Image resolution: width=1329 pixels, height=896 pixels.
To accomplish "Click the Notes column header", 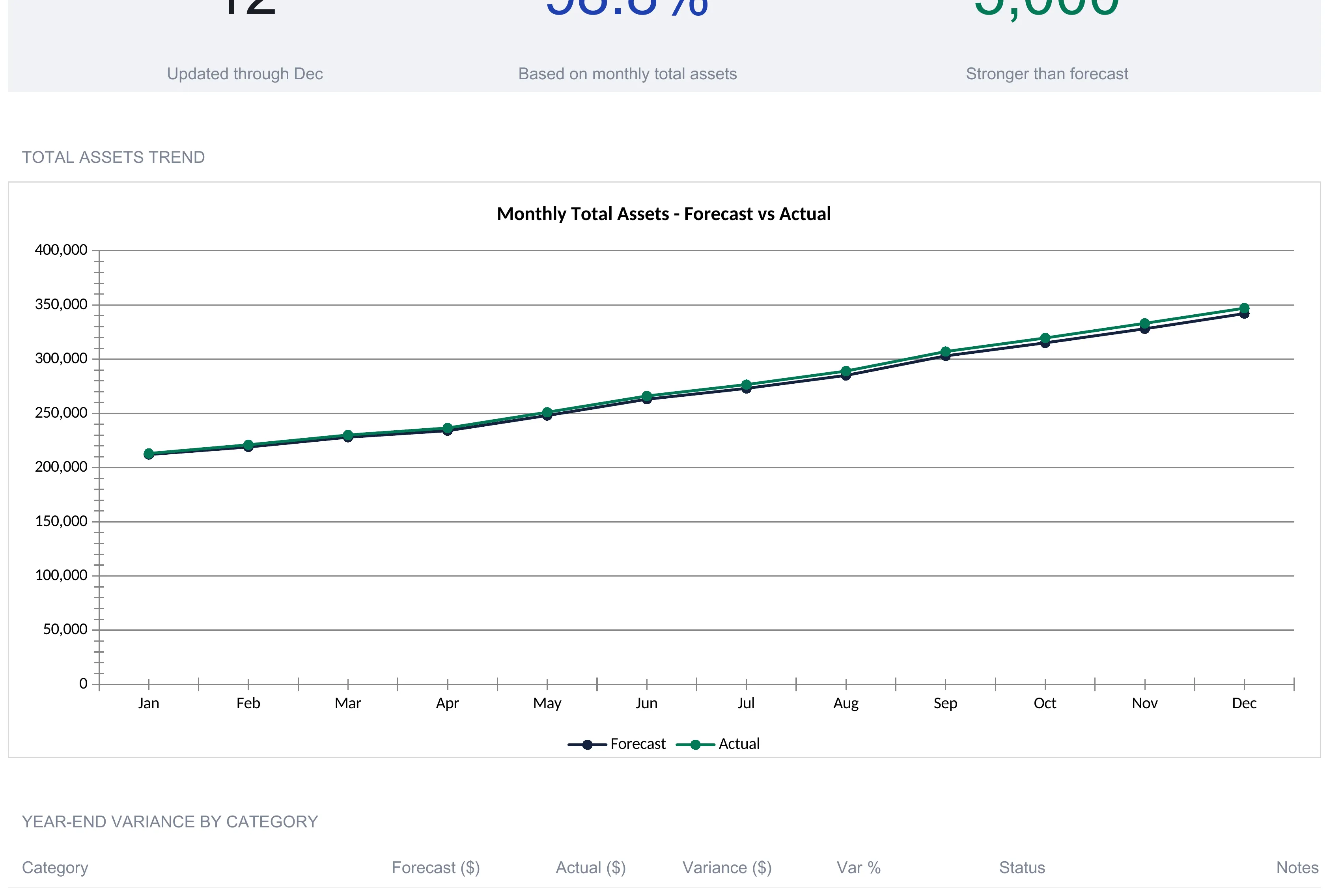I will pos(1297,868).
